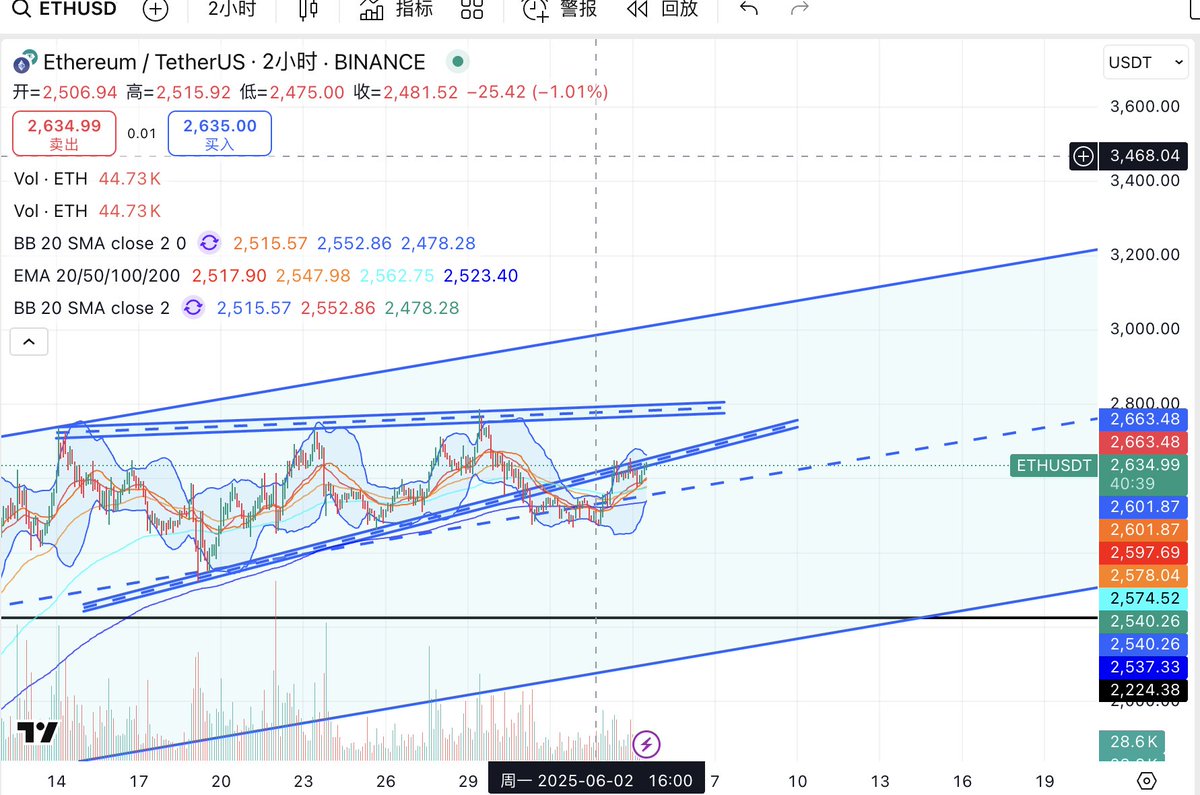
Task: Start bar replay with 回放
Action: pos(662,9)
